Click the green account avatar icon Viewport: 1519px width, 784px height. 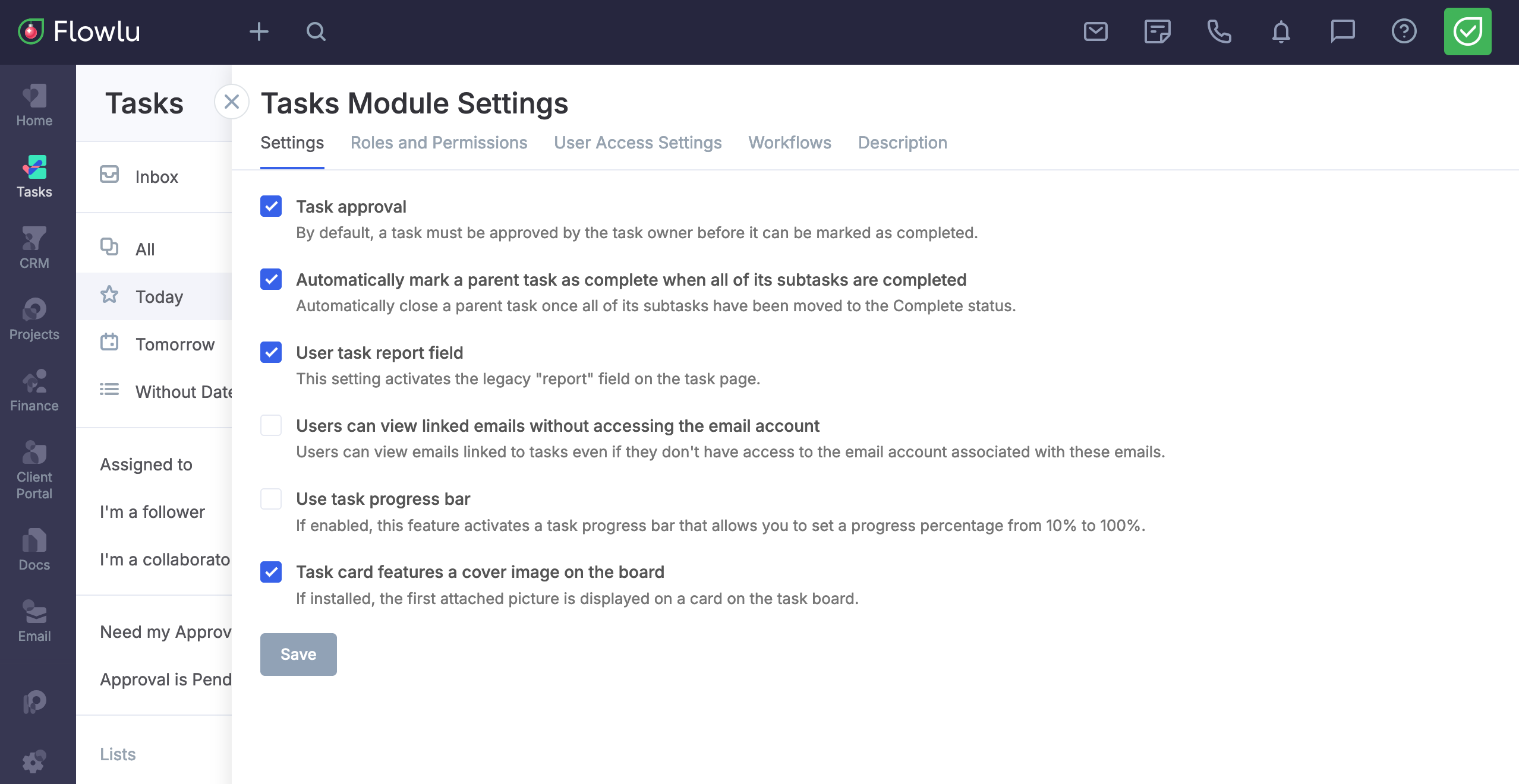[1468, 31]
